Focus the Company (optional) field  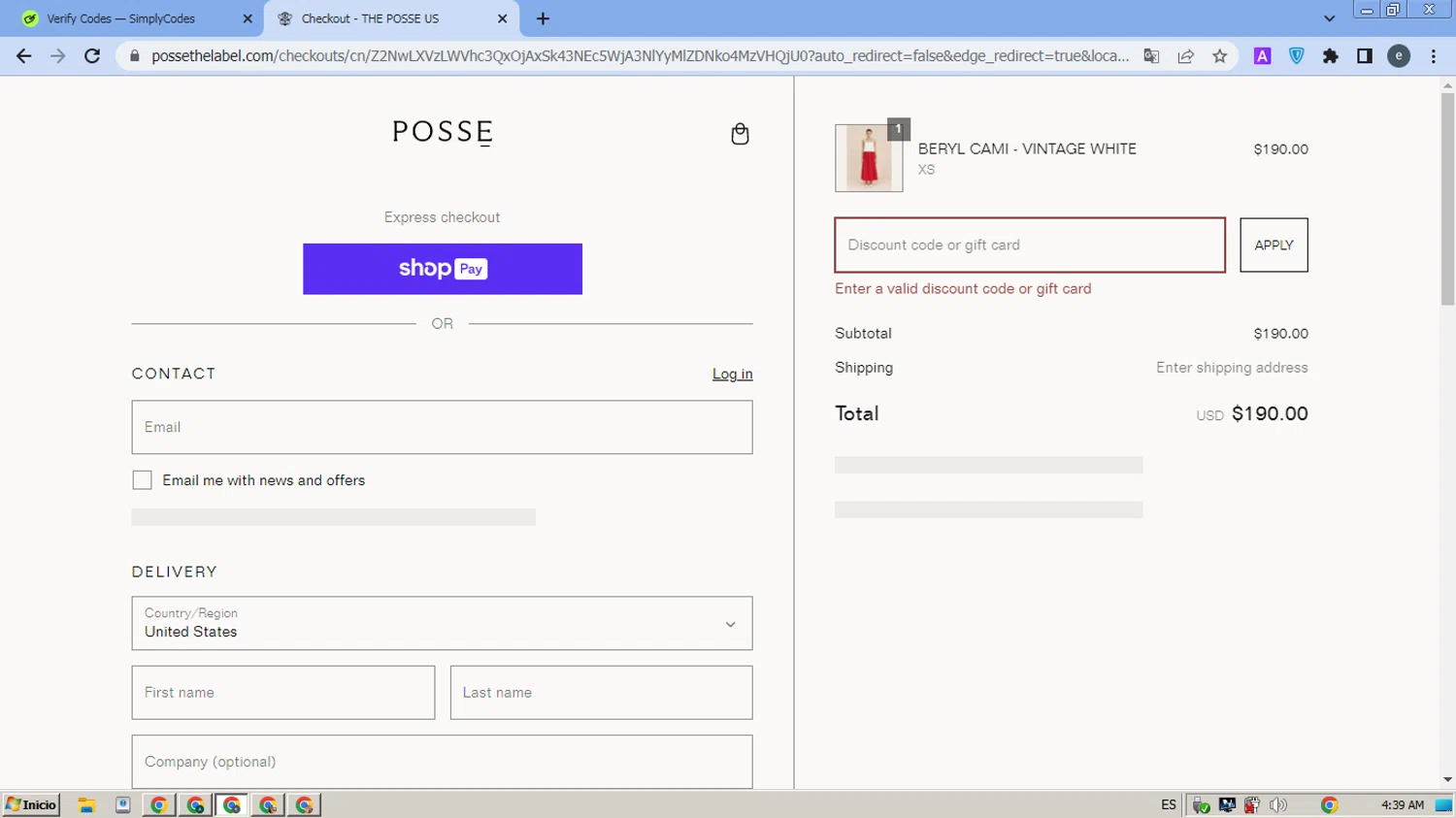pos(442,762)
